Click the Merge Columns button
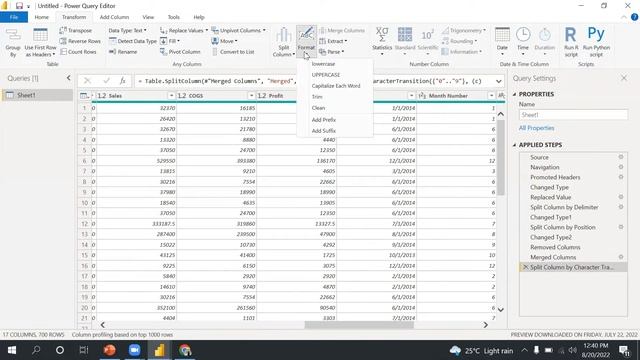 coord(342,30)
